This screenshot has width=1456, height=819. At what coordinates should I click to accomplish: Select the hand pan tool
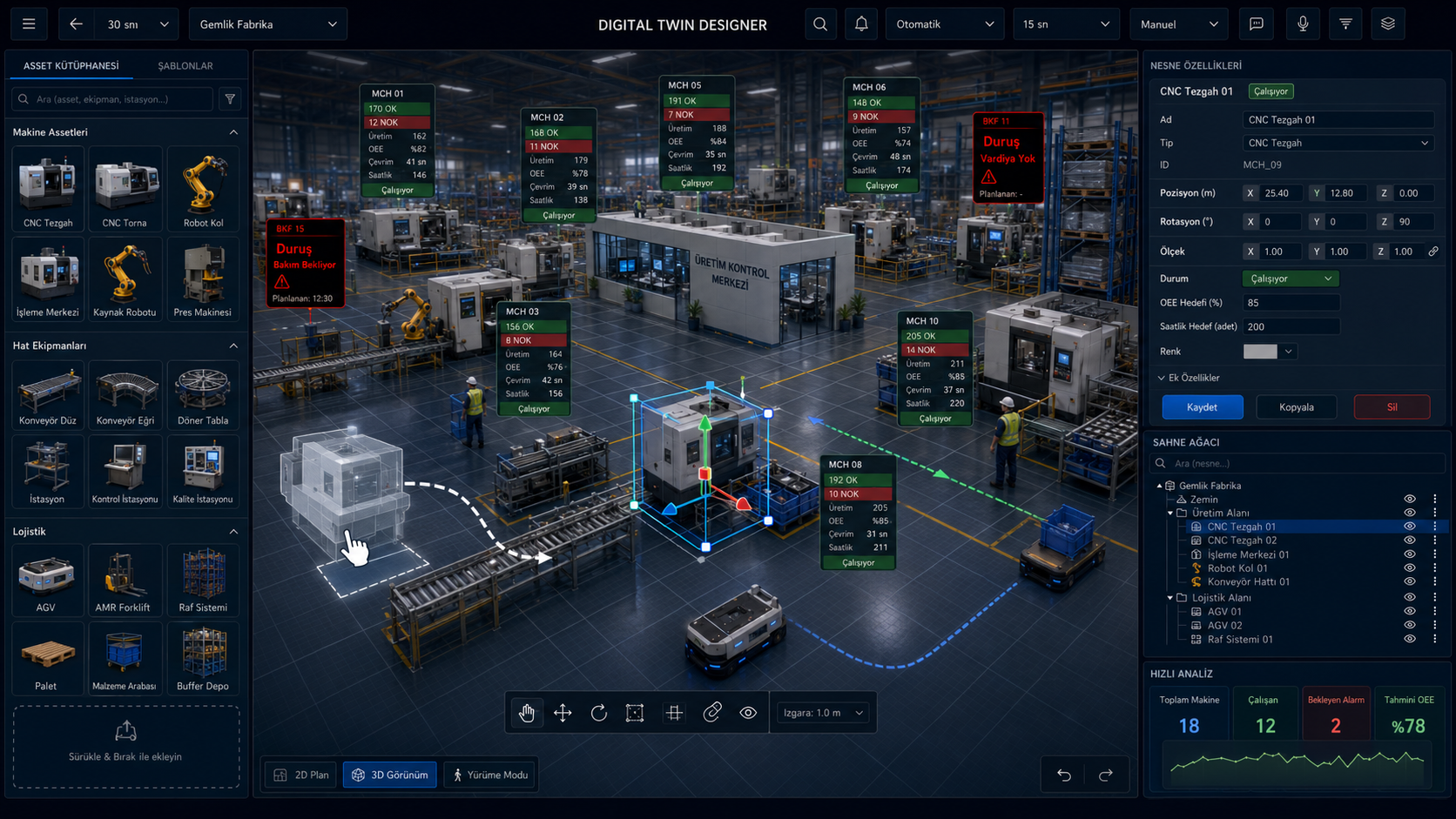point(527,713)
